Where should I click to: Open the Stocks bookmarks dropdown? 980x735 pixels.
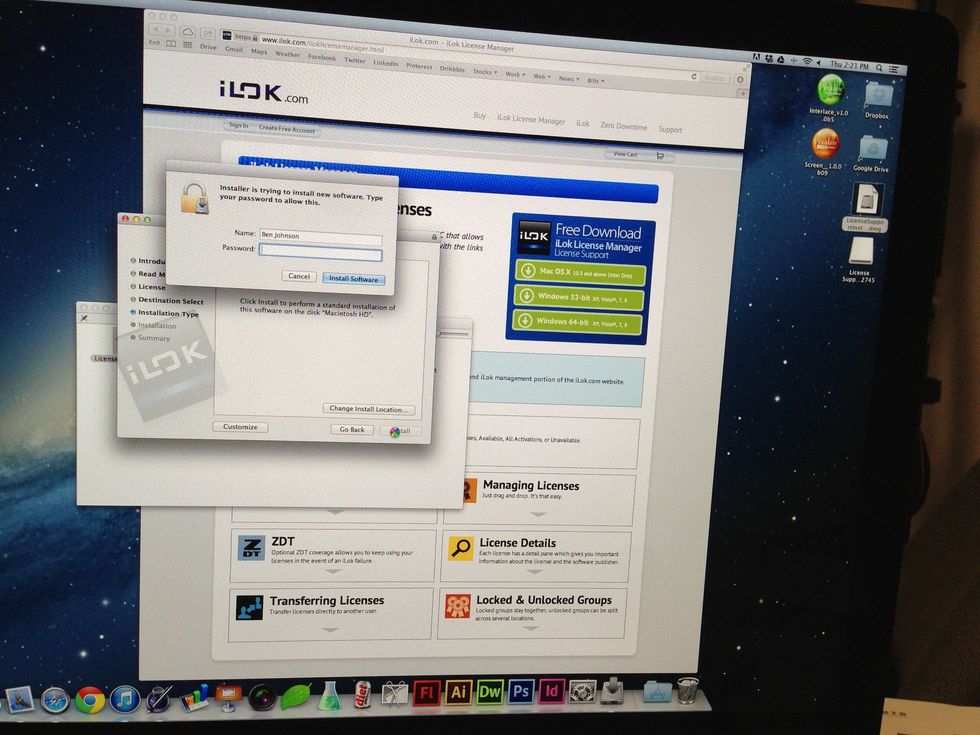(485, 72)
